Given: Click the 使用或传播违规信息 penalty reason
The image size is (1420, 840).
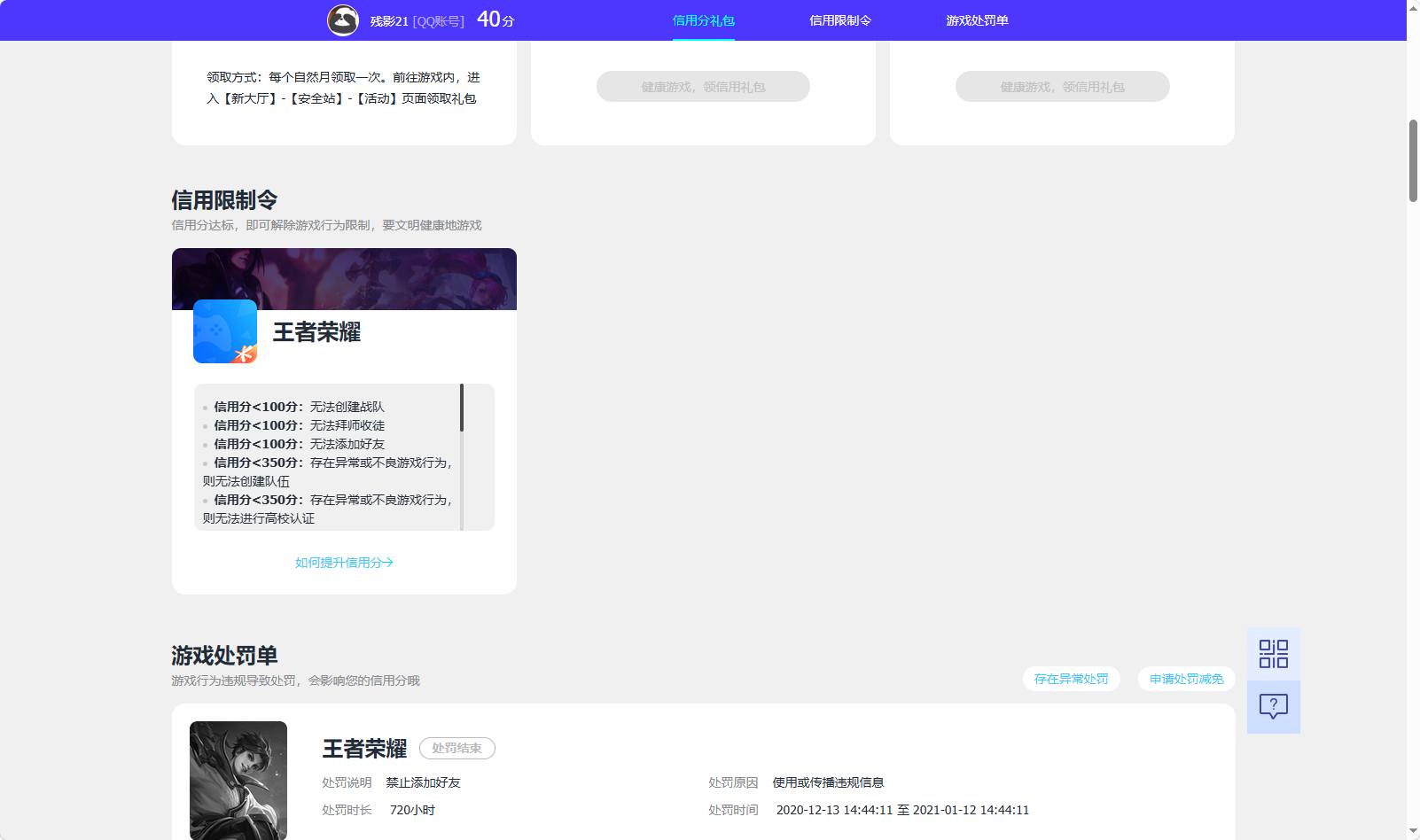Looking at the screenshot, I should pyautogui.click(x=828, y=782).
